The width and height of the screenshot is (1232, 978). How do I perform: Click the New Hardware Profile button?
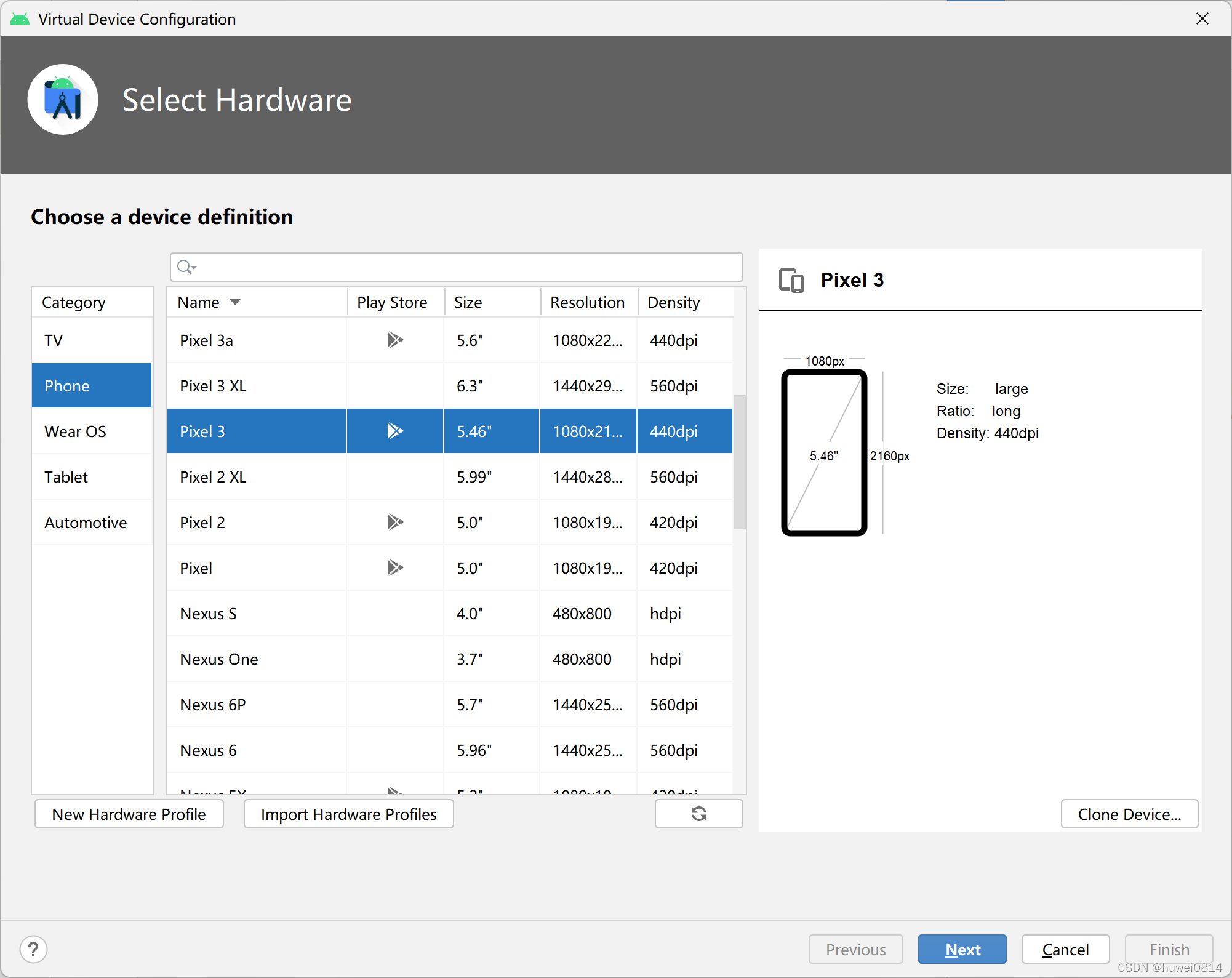tap(129, 814)
